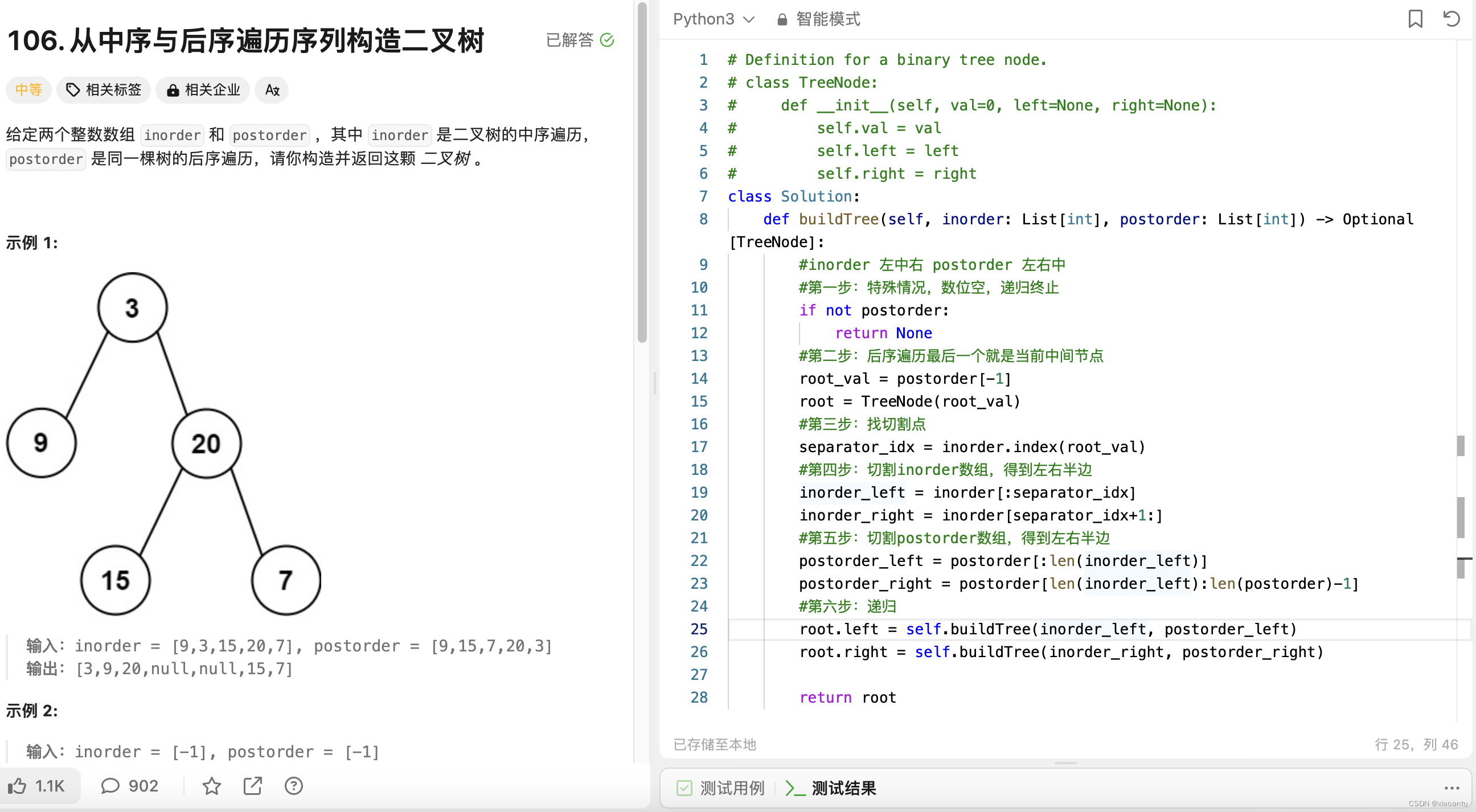The image size is (1476, 812).
Task: Click the 行 25, 列 46 cursor position status
Action: point(1416,744)
